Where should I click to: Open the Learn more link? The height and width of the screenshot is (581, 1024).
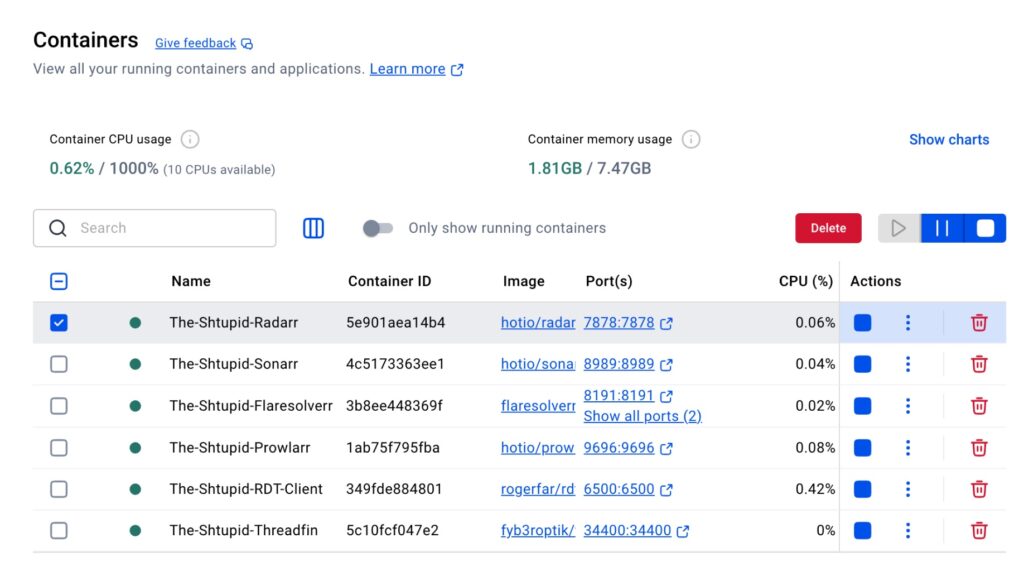tap(408, 69)
